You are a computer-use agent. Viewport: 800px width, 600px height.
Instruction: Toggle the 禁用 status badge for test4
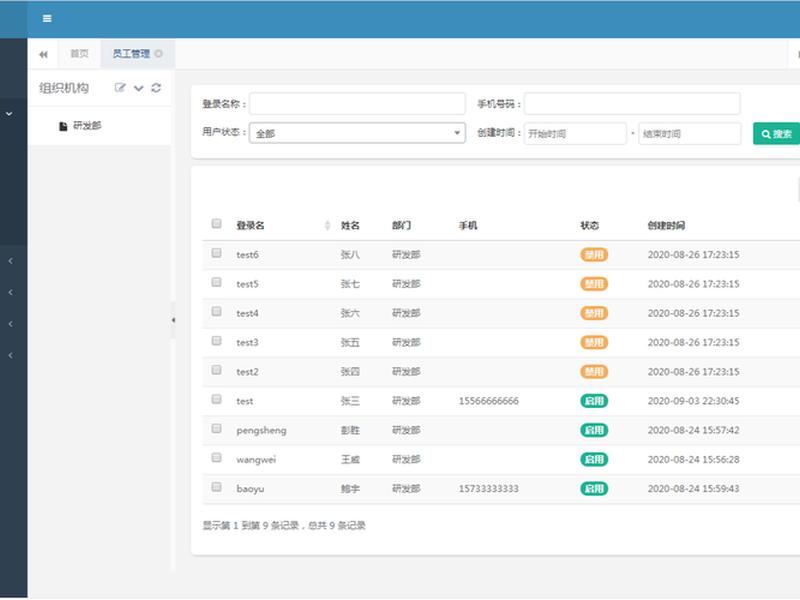[594, 313]
